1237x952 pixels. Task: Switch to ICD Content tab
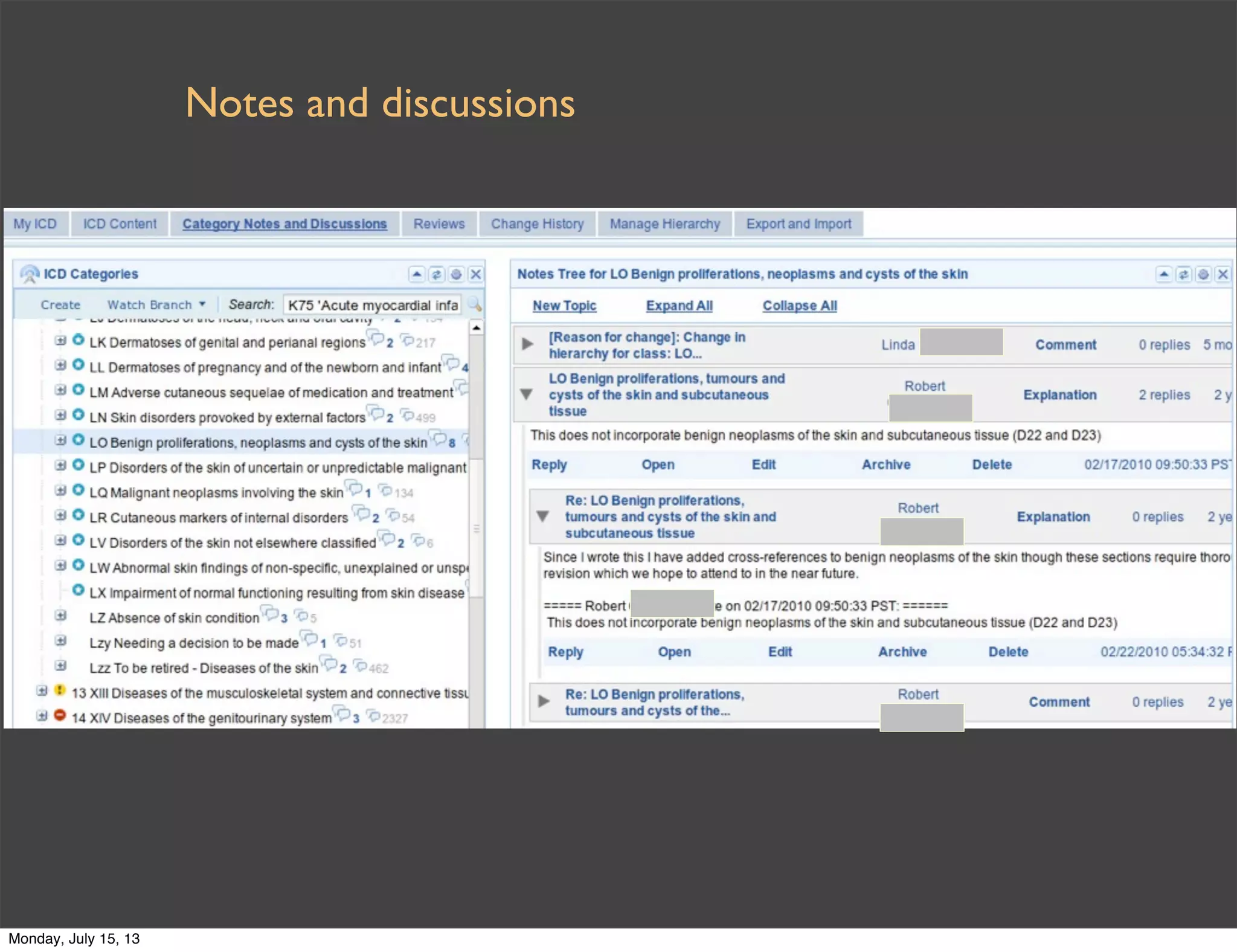[120, 224]
